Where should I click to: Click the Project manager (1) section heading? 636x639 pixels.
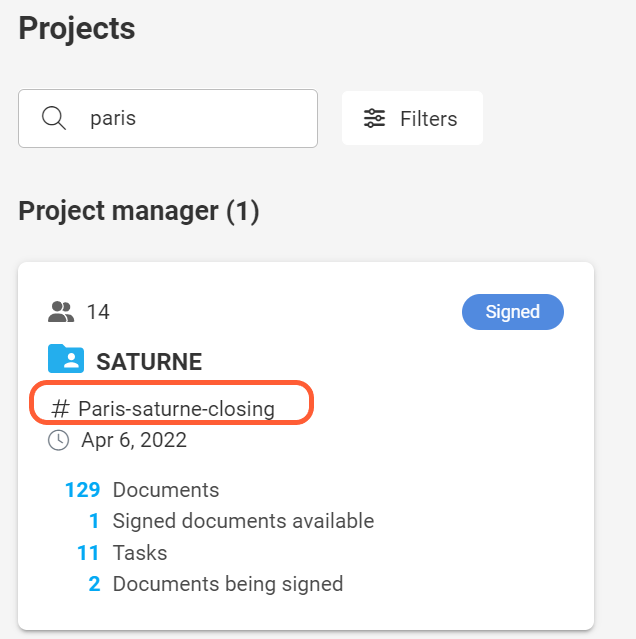pyautogui.click(x=139, y=211)
